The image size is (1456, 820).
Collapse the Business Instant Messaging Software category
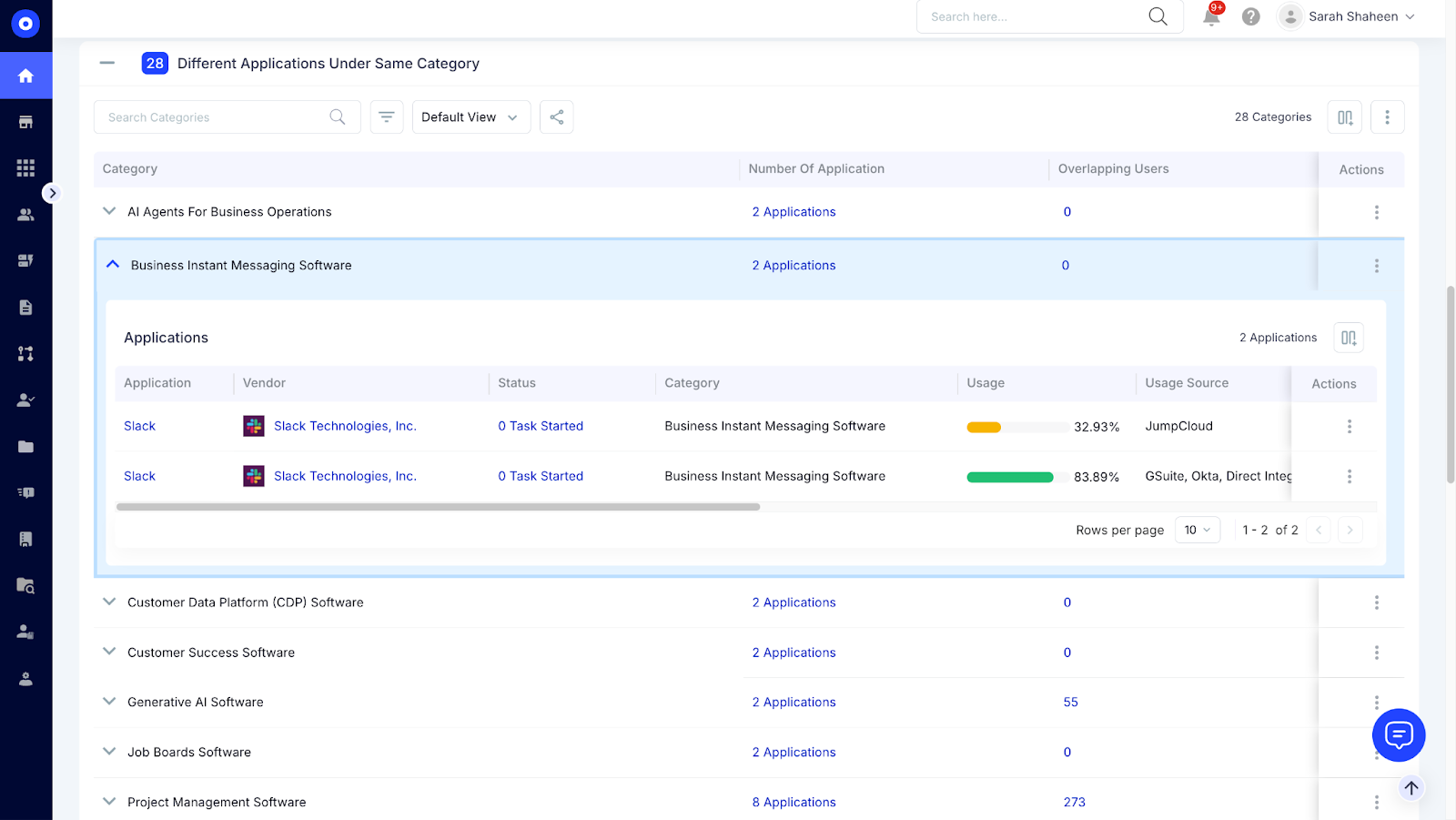(112, 264)
